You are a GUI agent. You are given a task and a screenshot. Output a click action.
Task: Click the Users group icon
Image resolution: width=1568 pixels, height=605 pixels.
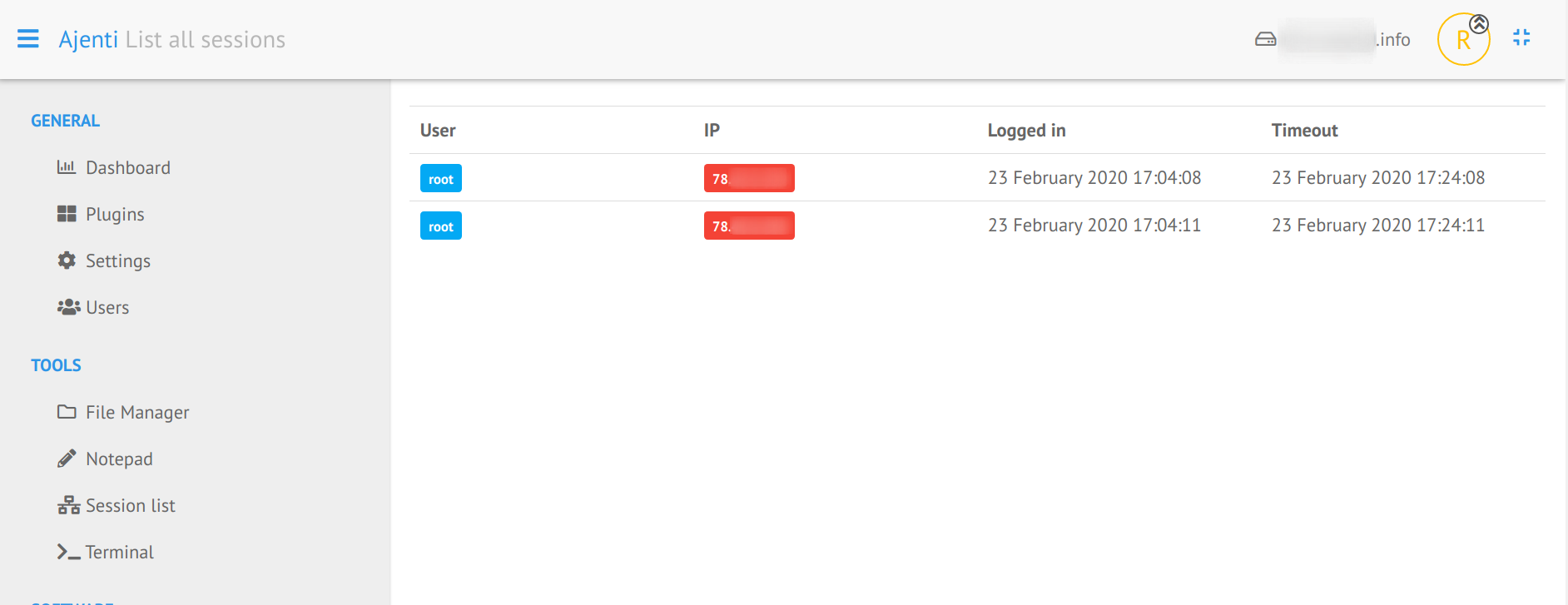click(x=68, y=307)
